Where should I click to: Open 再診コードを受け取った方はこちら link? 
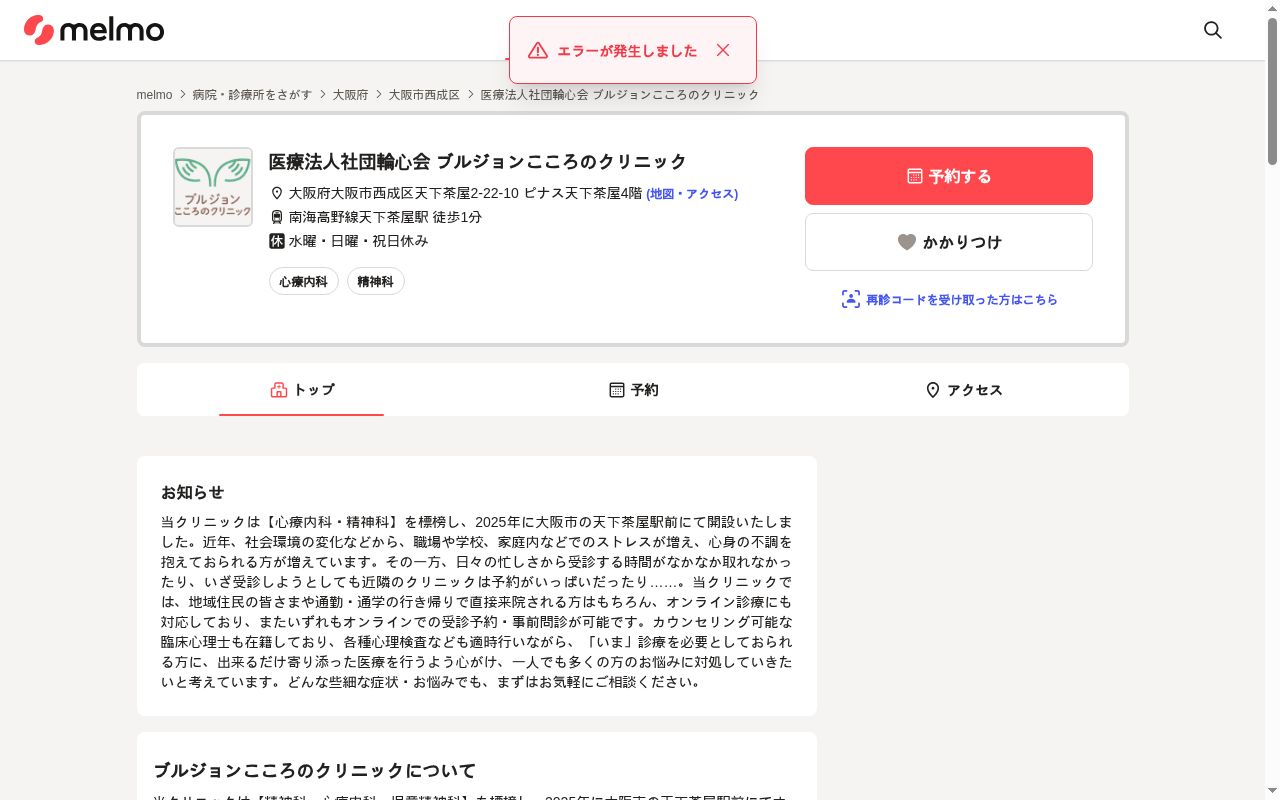[x=949, y=299]
